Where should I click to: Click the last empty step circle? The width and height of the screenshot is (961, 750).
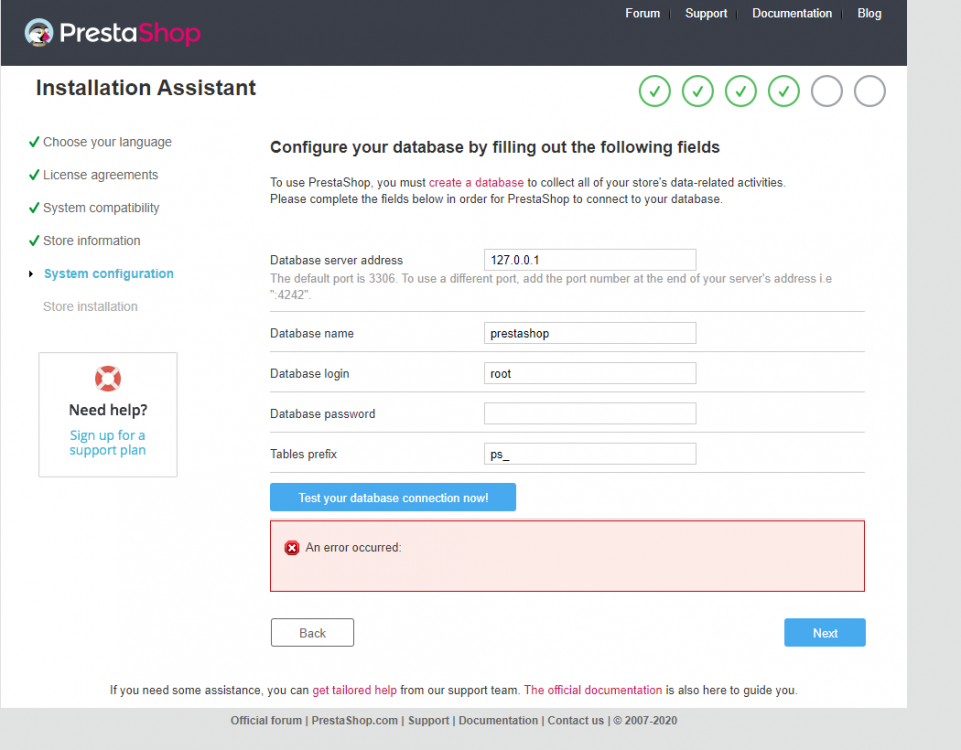870,91
